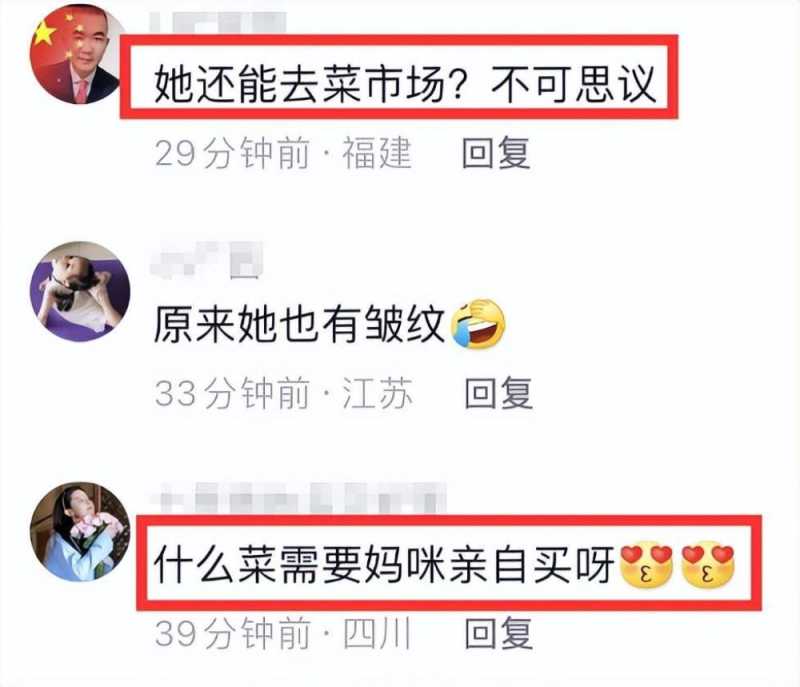Open the avatar of the woman holding flowers
Image resolution: width=800 pixels, height=687 pixels.
point(80,531)
